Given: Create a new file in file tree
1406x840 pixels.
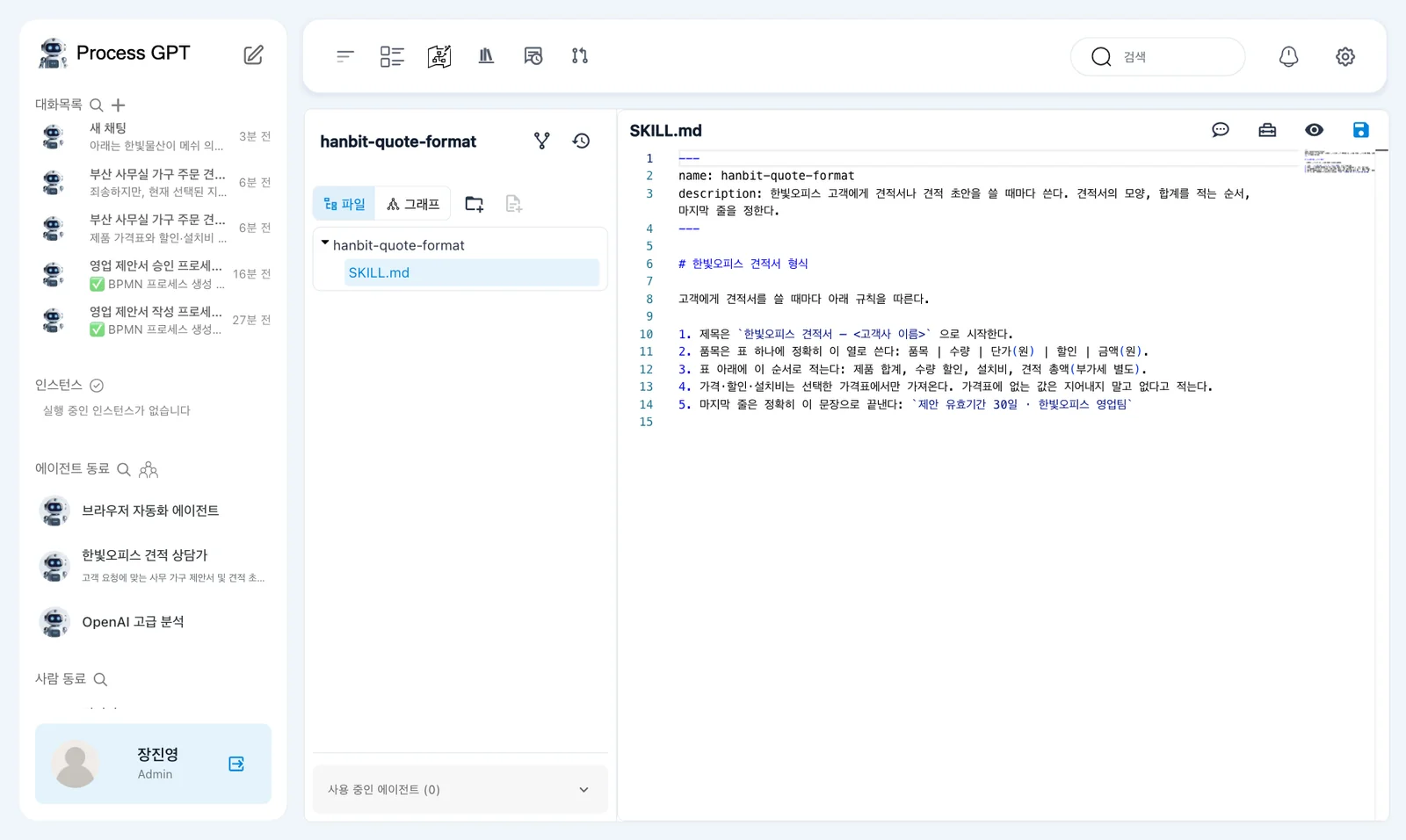Looking at the screenshot, I should [x=514, y=204].
